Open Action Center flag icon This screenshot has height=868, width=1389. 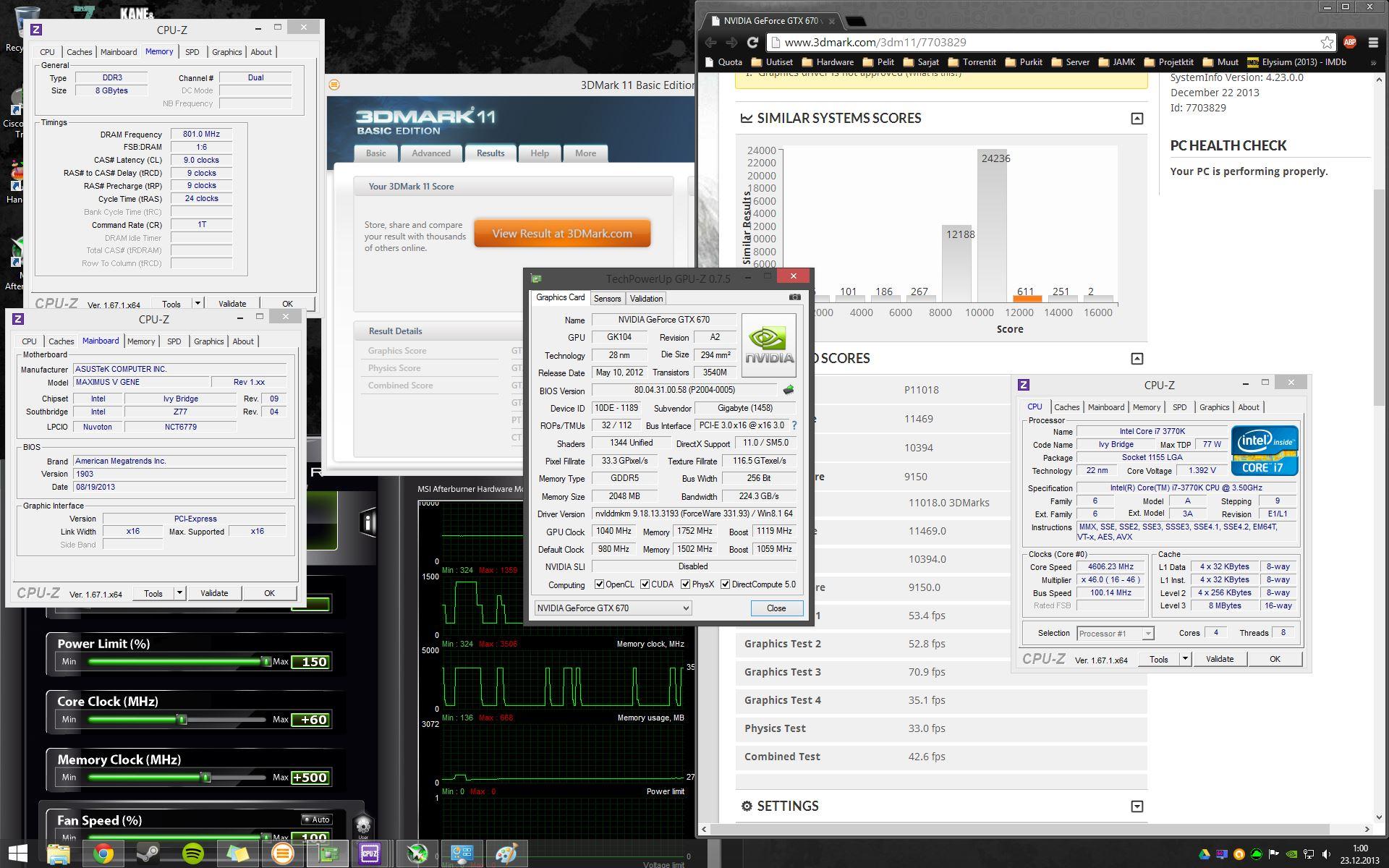tap(1274, 854)
